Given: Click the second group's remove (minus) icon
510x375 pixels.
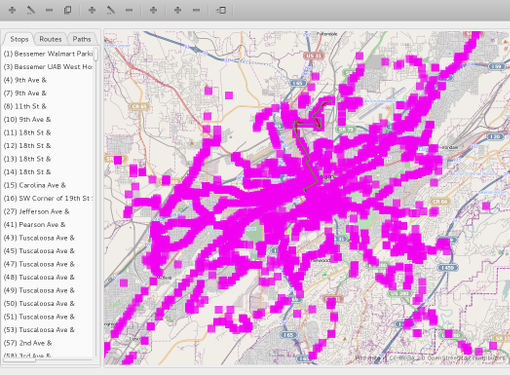Looking at the screenshot, I should click(x=129, y=10).
